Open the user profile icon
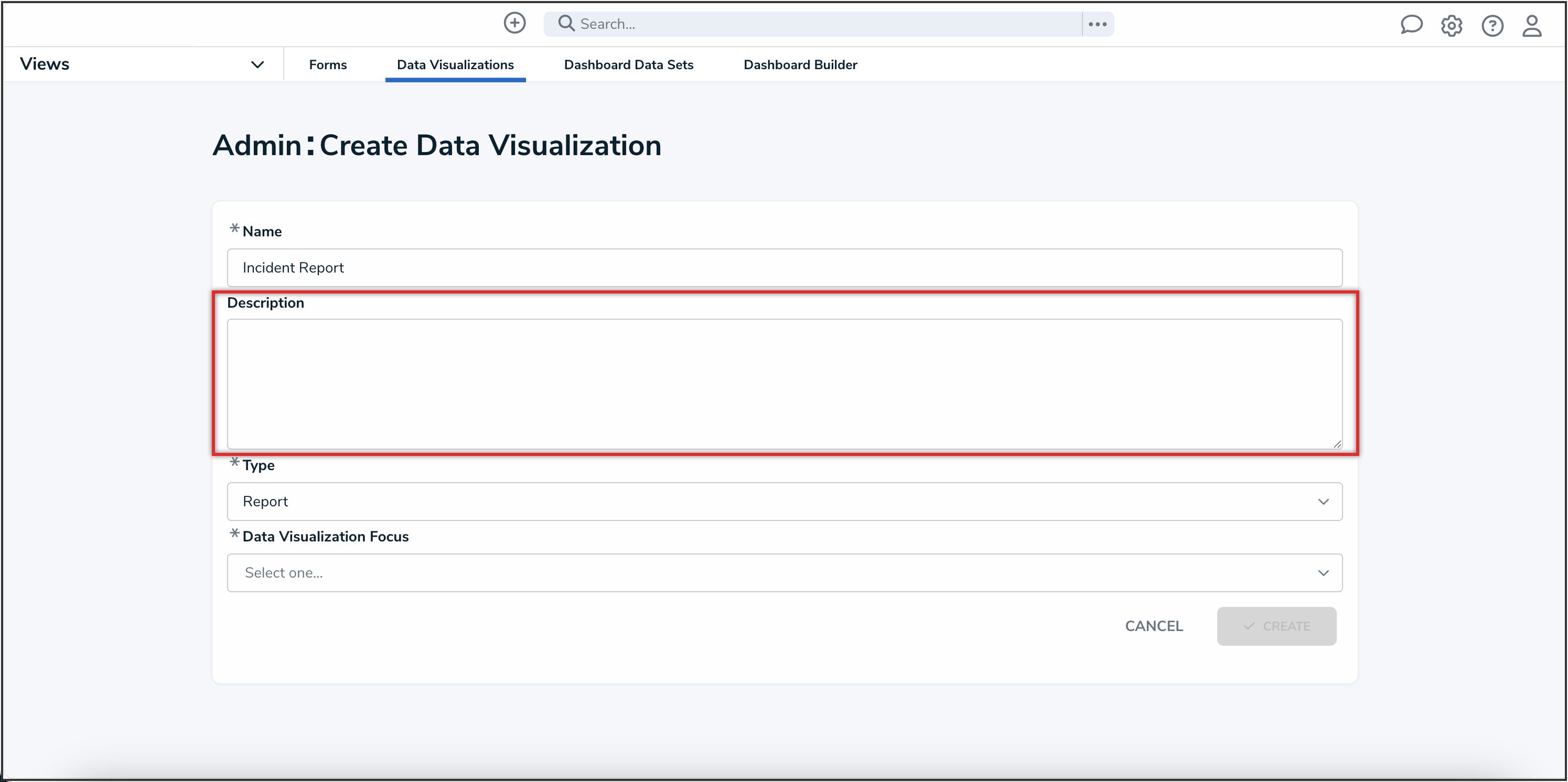Screen dimensions: 1568x782 pyautogui.click(x=1531, y=26)
